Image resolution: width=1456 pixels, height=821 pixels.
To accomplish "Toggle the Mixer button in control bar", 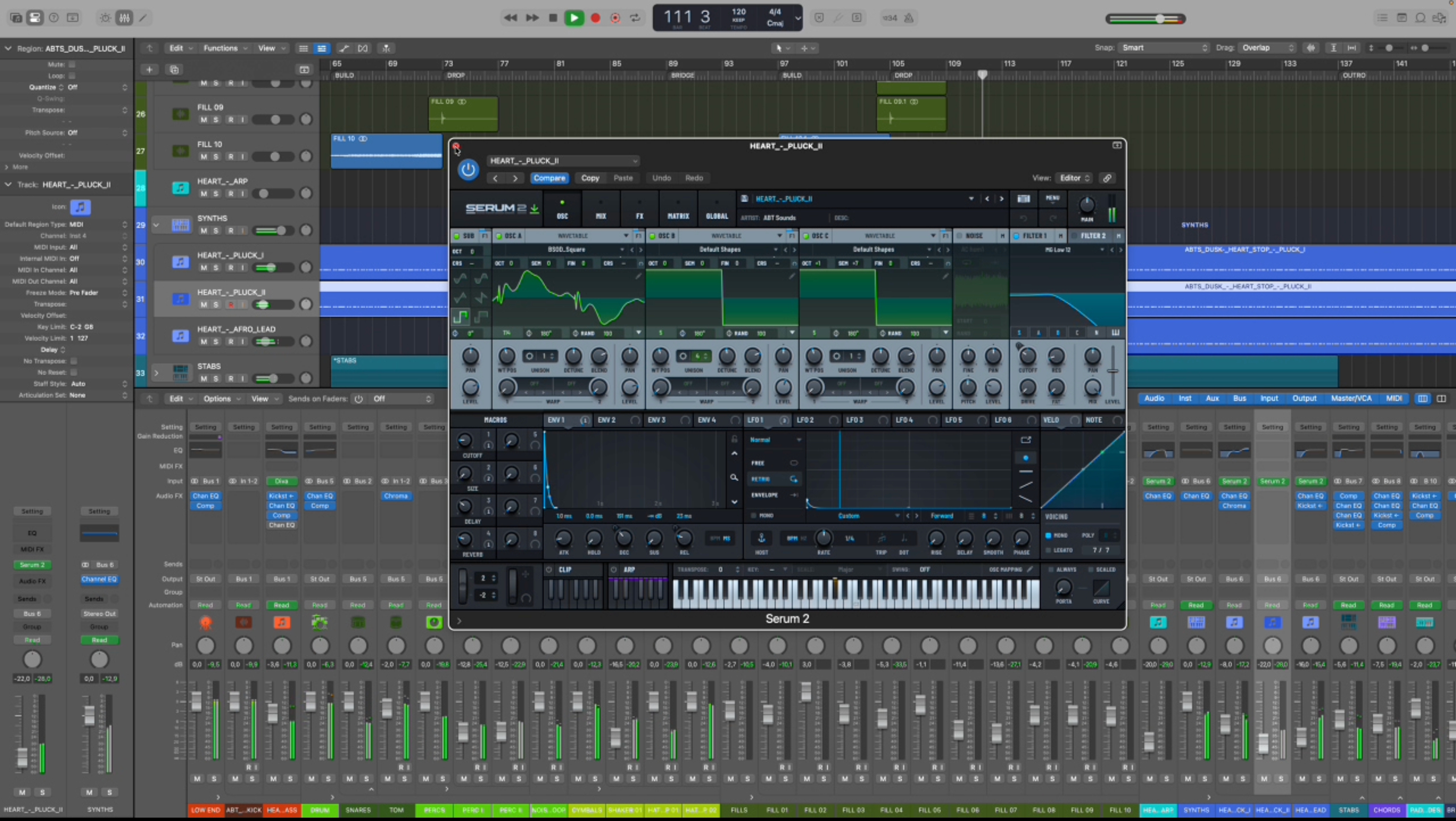I will [x=124, y=18].
